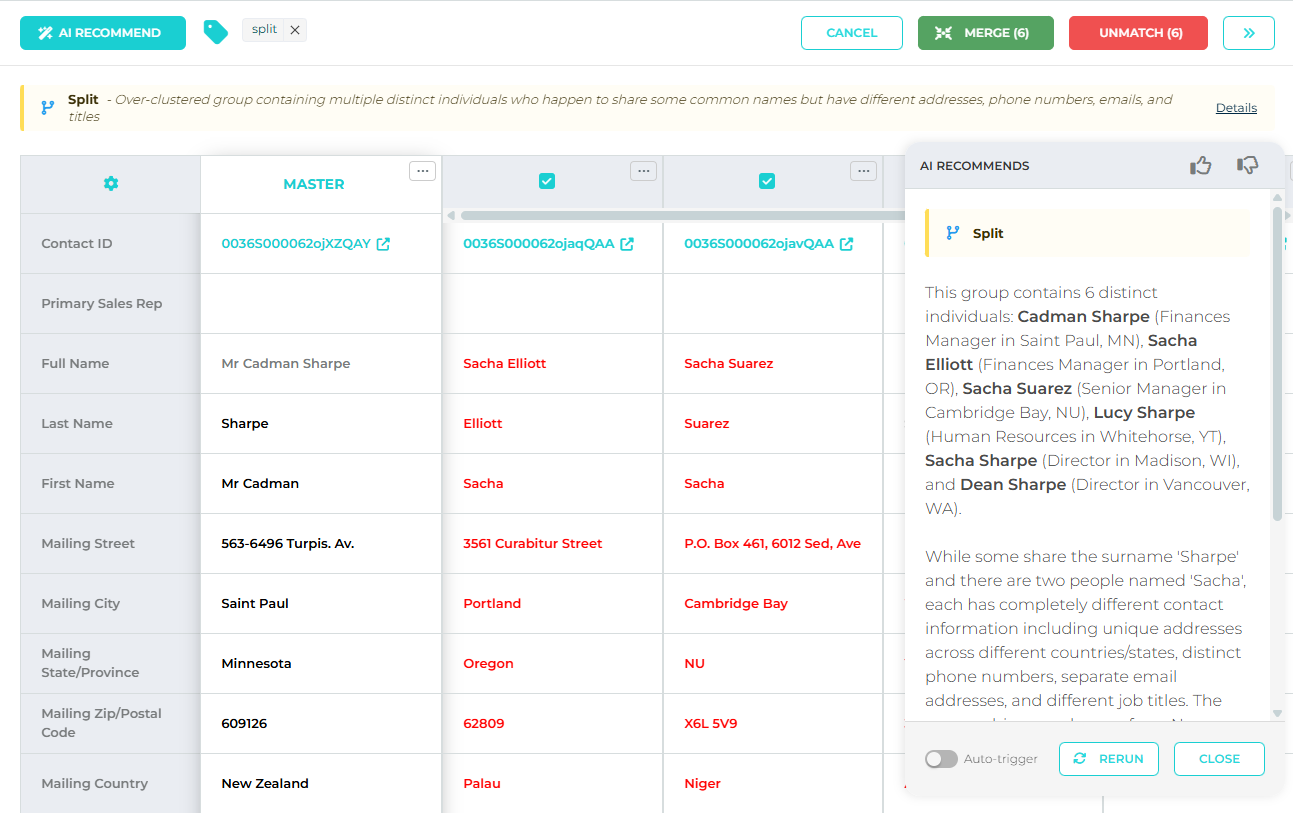Select the 'Suarez' last name cell
Screen dimensions: 1293x813
[773, 424]
